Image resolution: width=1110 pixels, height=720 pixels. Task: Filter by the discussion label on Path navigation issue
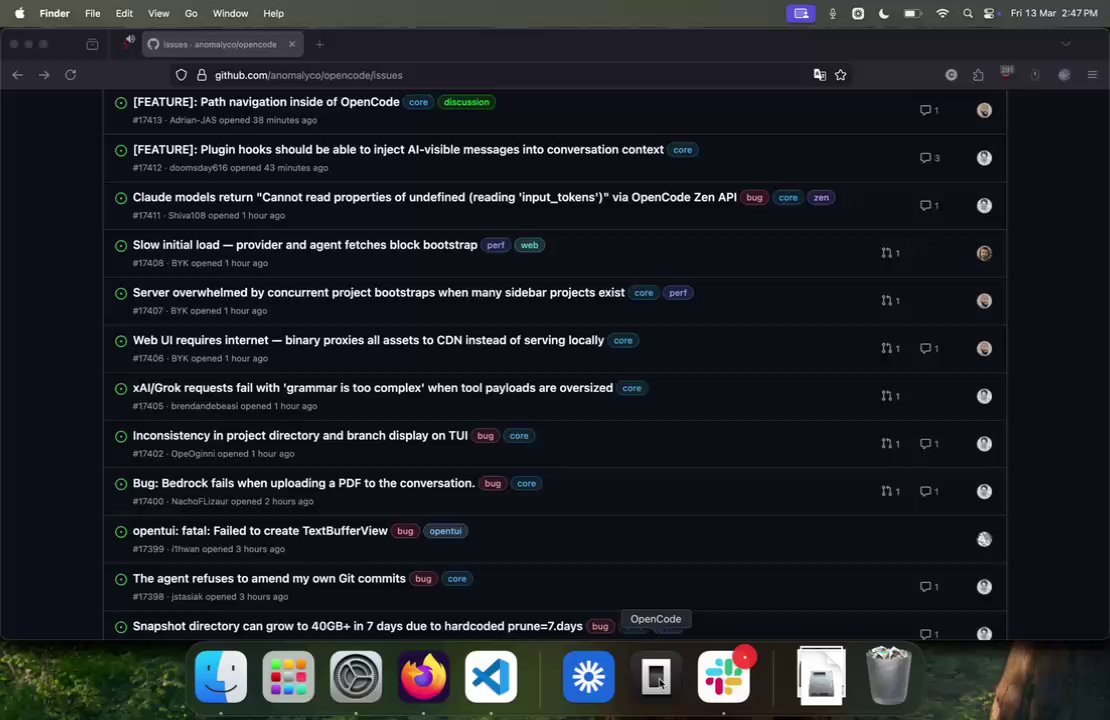pos(466,102)
